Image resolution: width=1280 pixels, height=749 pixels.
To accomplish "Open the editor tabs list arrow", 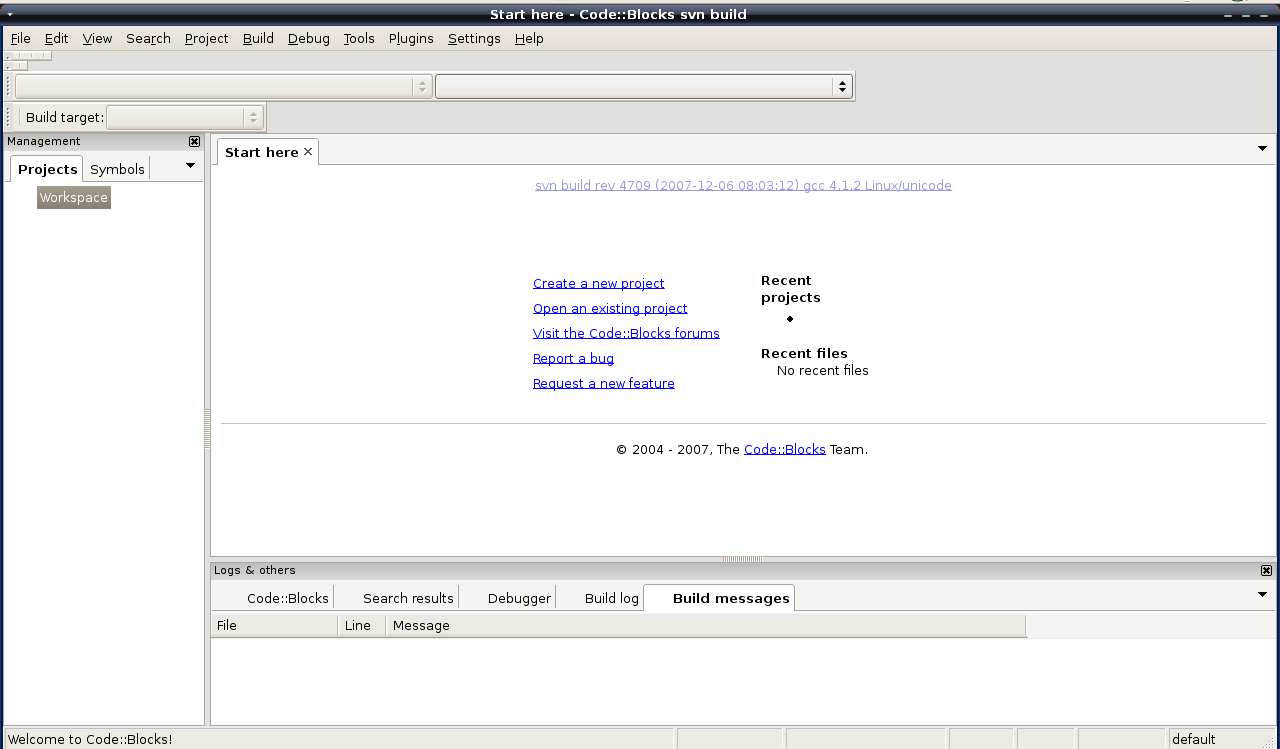I will coord(1262,148).
